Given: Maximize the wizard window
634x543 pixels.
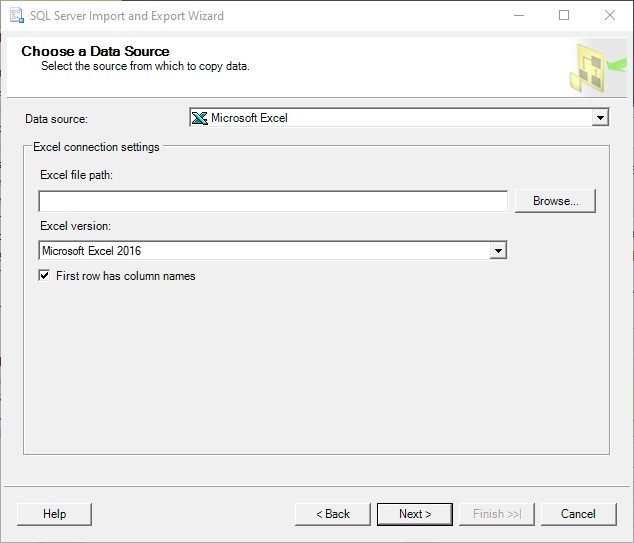Looking at the screenshot, I should [564, 15].
